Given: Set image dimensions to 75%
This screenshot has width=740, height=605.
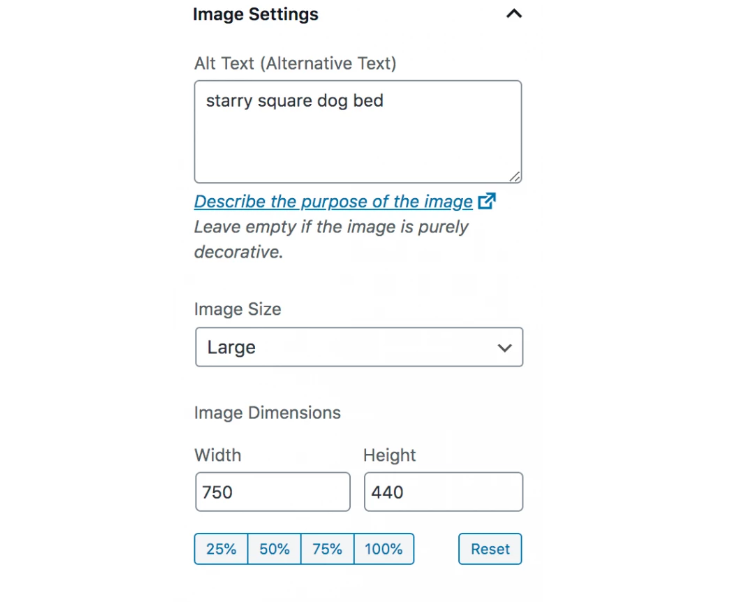Looking at the screenshot, I should pos(327,549).
